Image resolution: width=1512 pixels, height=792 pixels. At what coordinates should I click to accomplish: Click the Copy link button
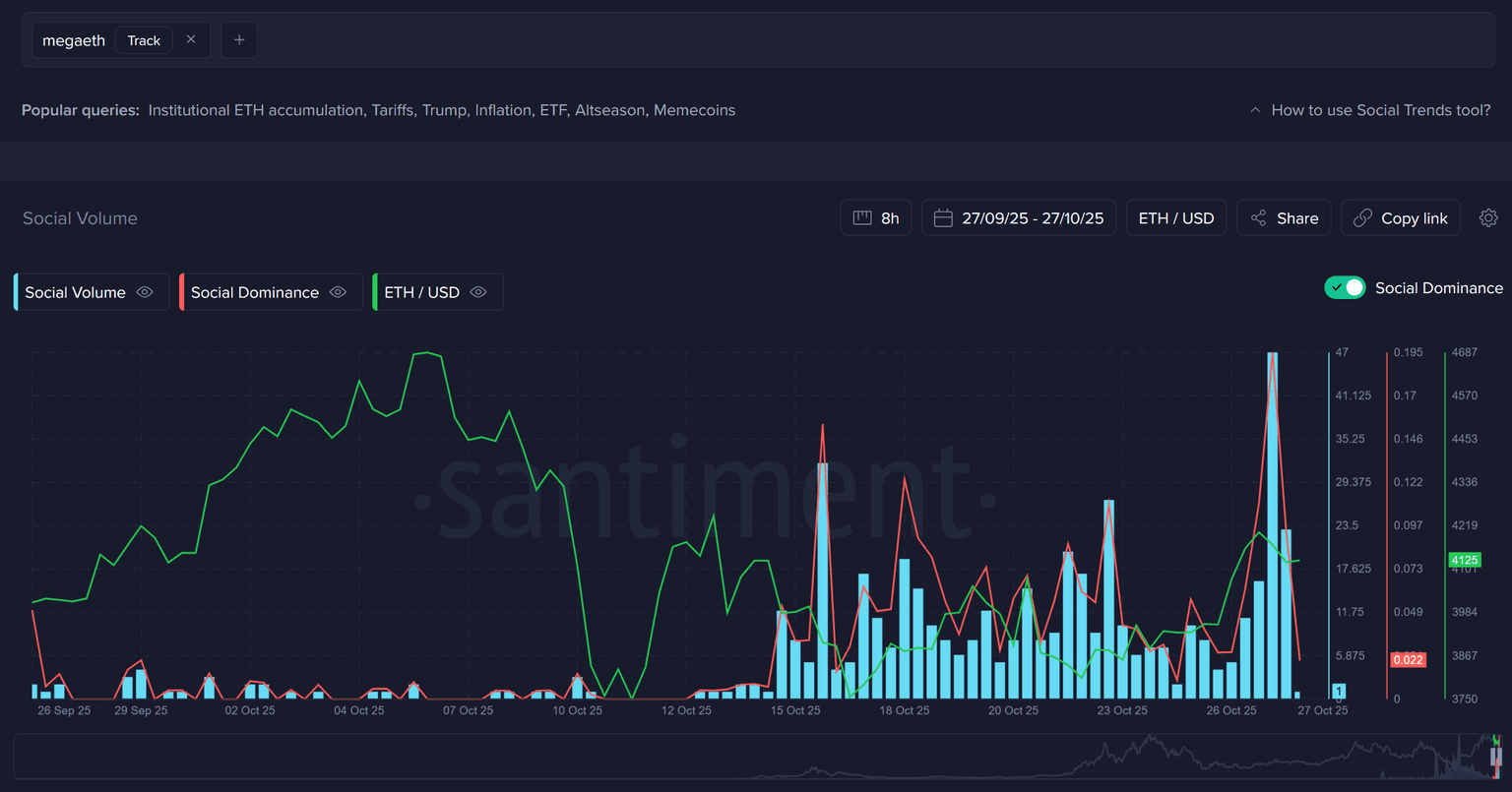(1400, 218)
